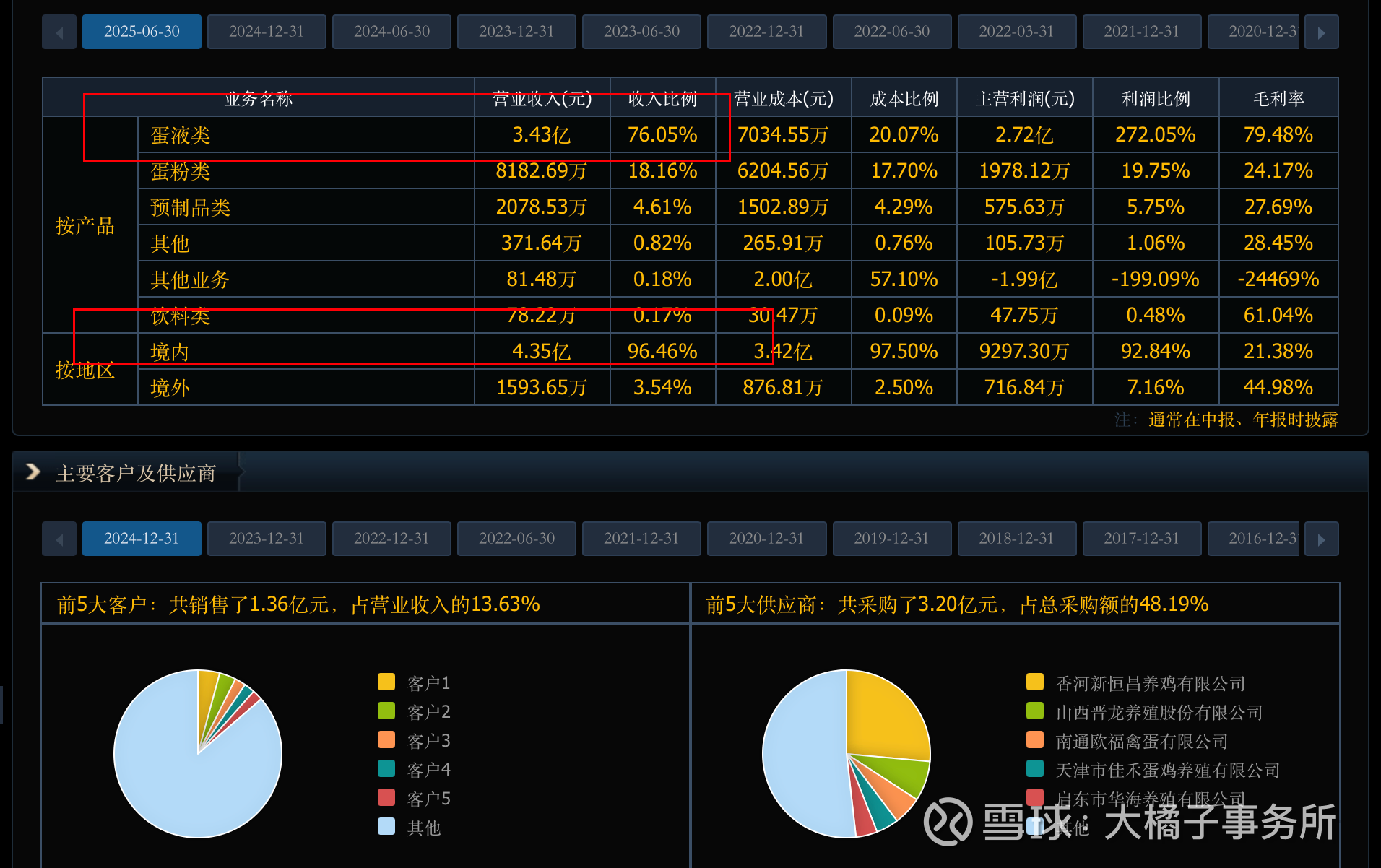Select the 2019-12-31 customer data tab
Screen dimensions: 1381x868
tap(891, 539)
